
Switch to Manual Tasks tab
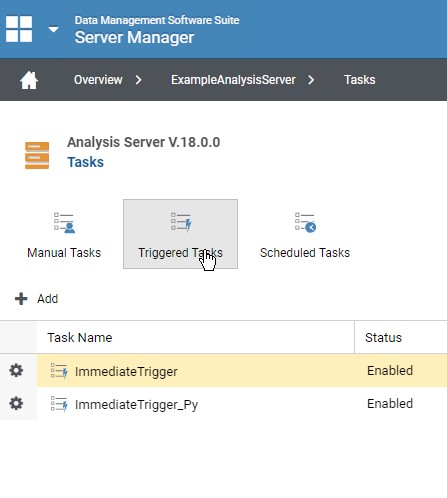[64, 234]
